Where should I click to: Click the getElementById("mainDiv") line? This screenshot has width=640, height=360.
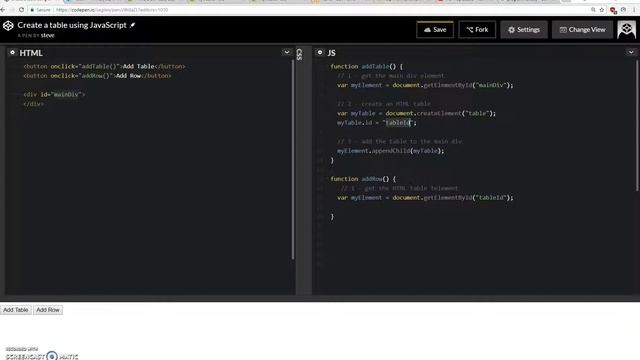[x=425, y=85]
